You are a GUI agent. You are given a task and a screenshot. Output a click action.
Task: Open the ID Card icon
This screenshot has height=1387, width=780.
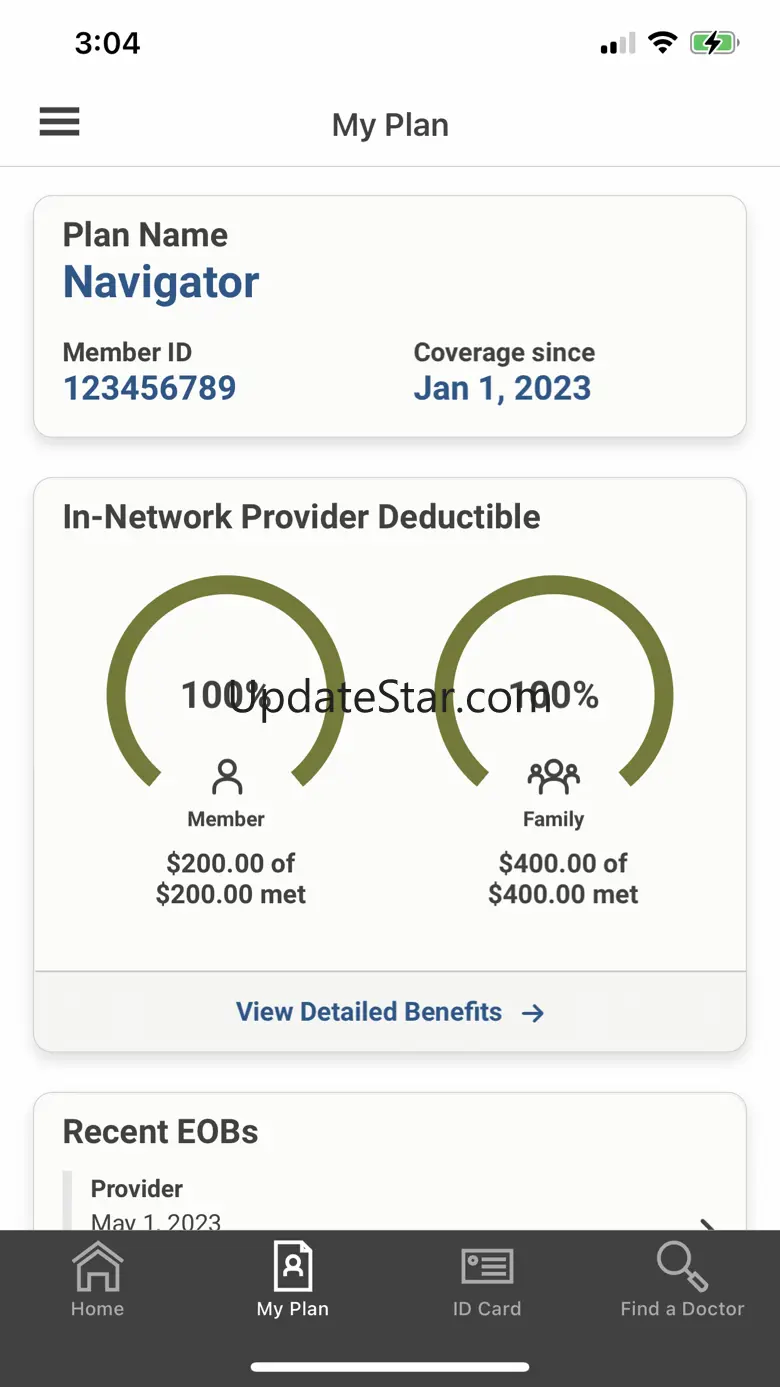pyautogui.click(x=487, y=1267)
